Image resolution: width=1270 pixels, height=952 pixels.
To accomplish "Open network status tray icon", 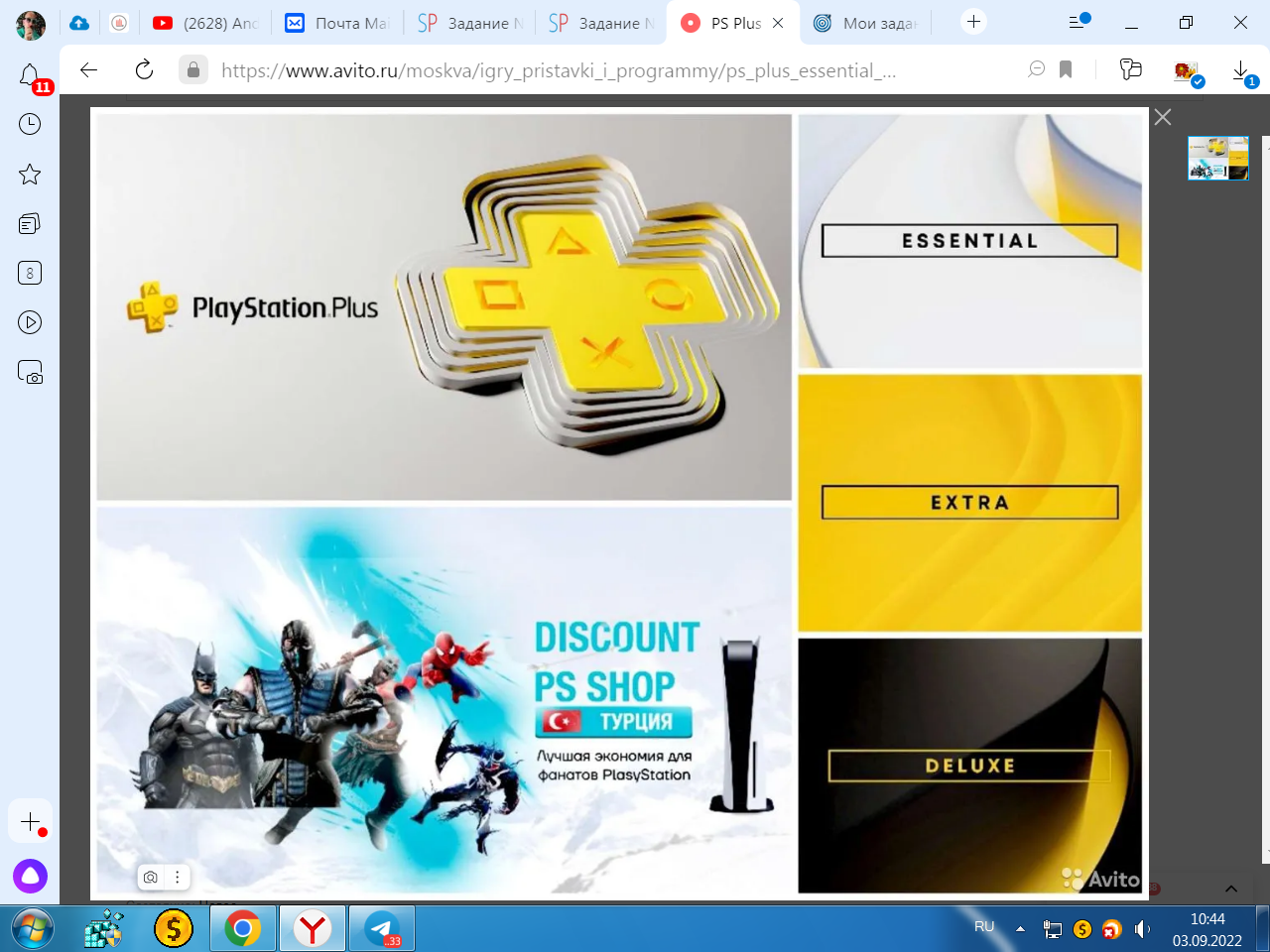I will pos(1053,929).
